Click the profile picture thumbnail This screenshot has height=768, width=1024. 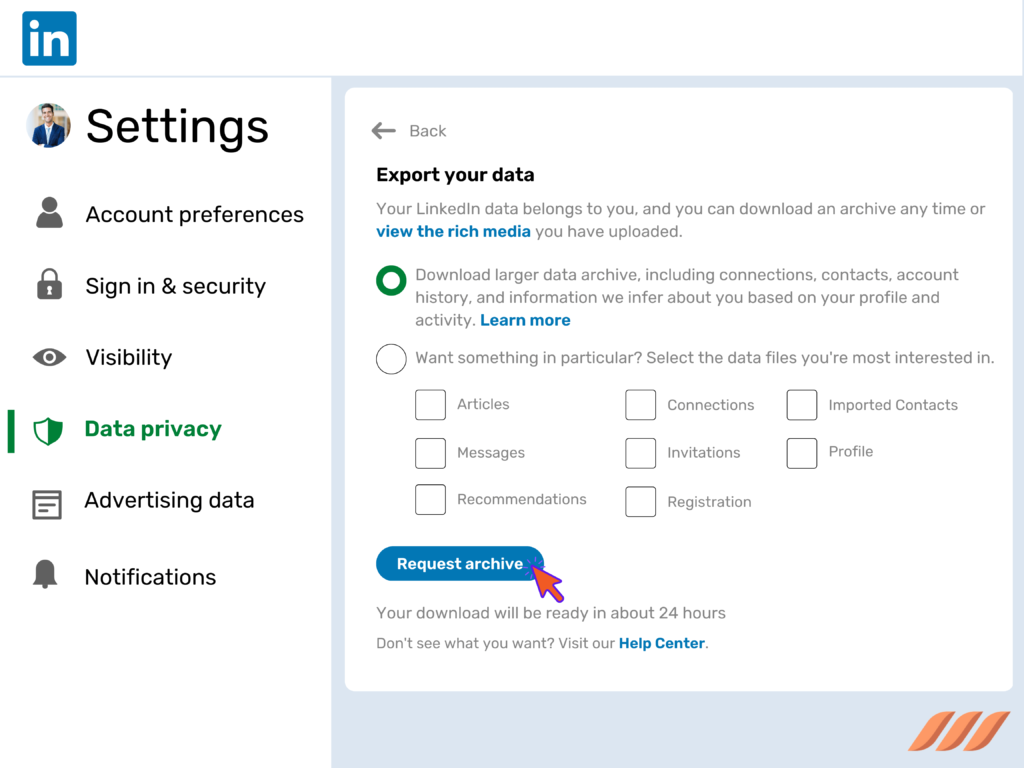click(x=48, y=126)
